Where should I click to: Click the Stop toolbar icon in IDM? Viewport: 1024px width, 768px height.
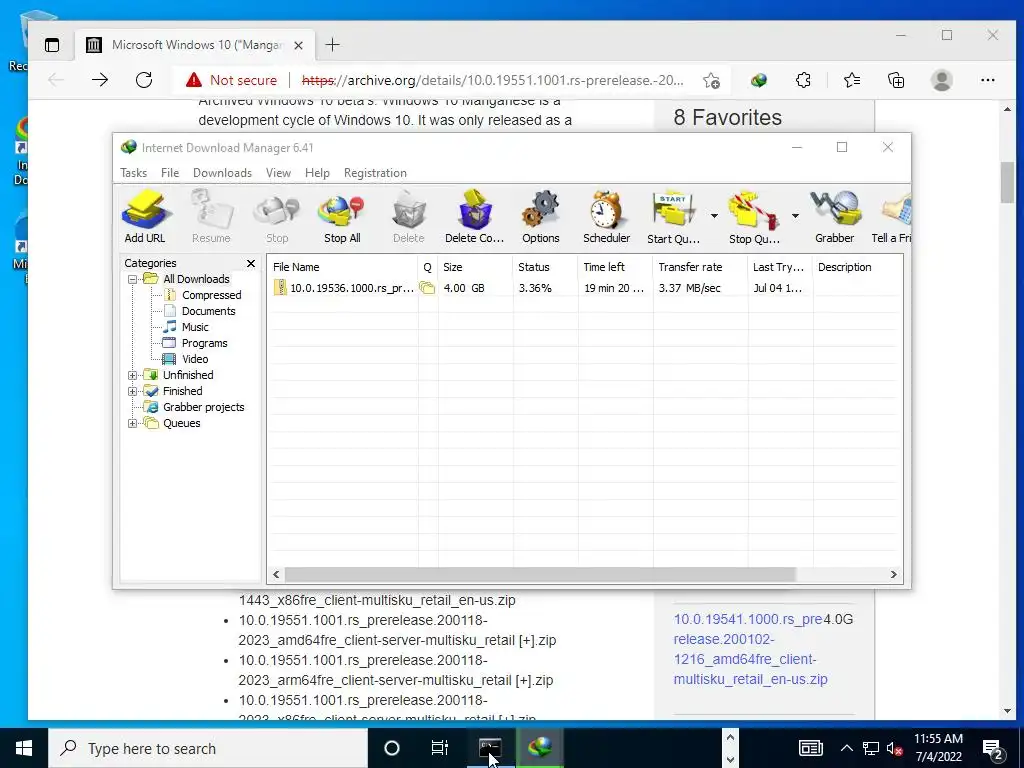pyautogui.click(x=277, y=217)
